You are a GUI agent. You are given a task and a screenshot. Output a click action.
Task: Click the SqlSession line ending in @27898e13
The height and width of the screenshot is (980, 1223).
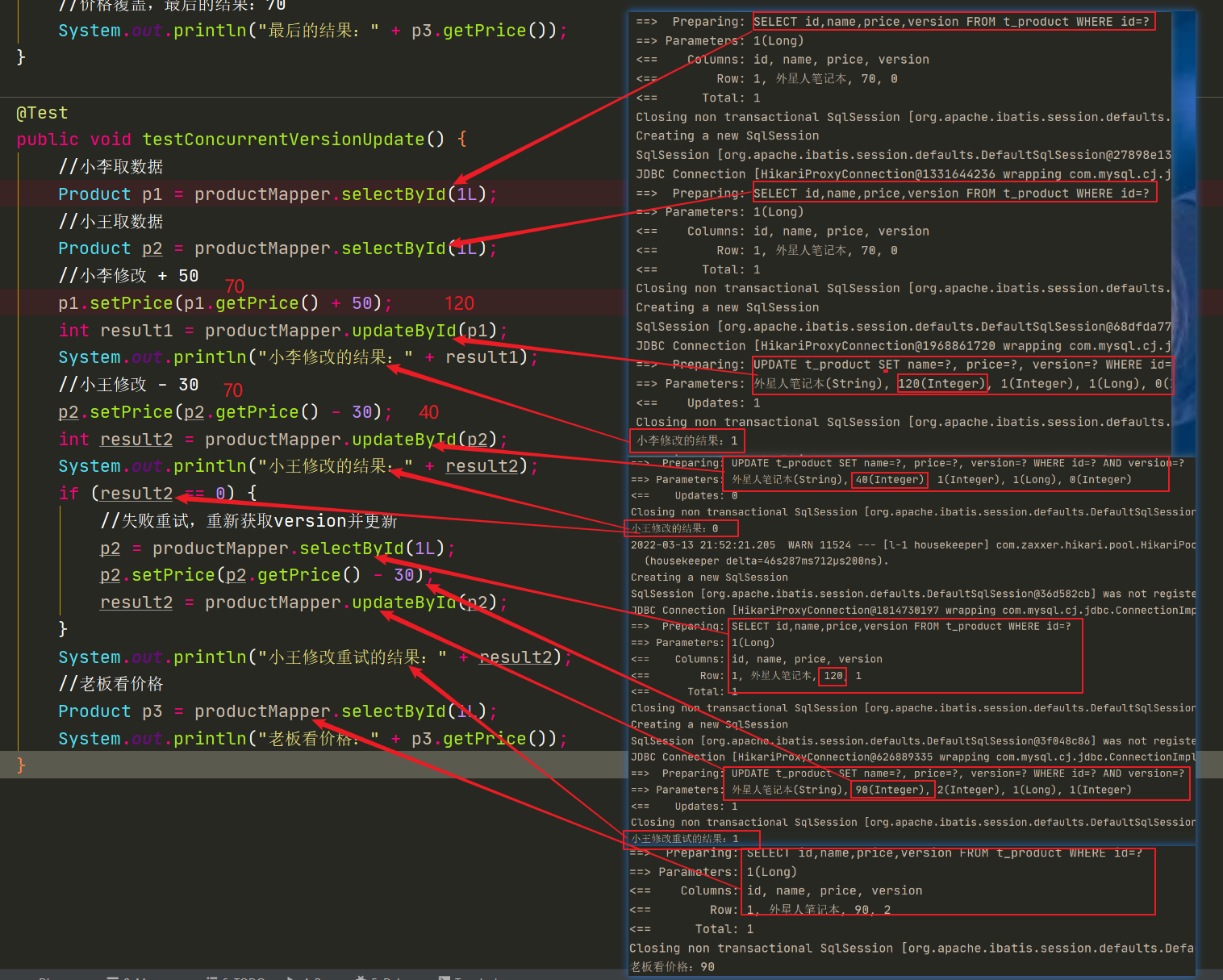click(904, 155)
